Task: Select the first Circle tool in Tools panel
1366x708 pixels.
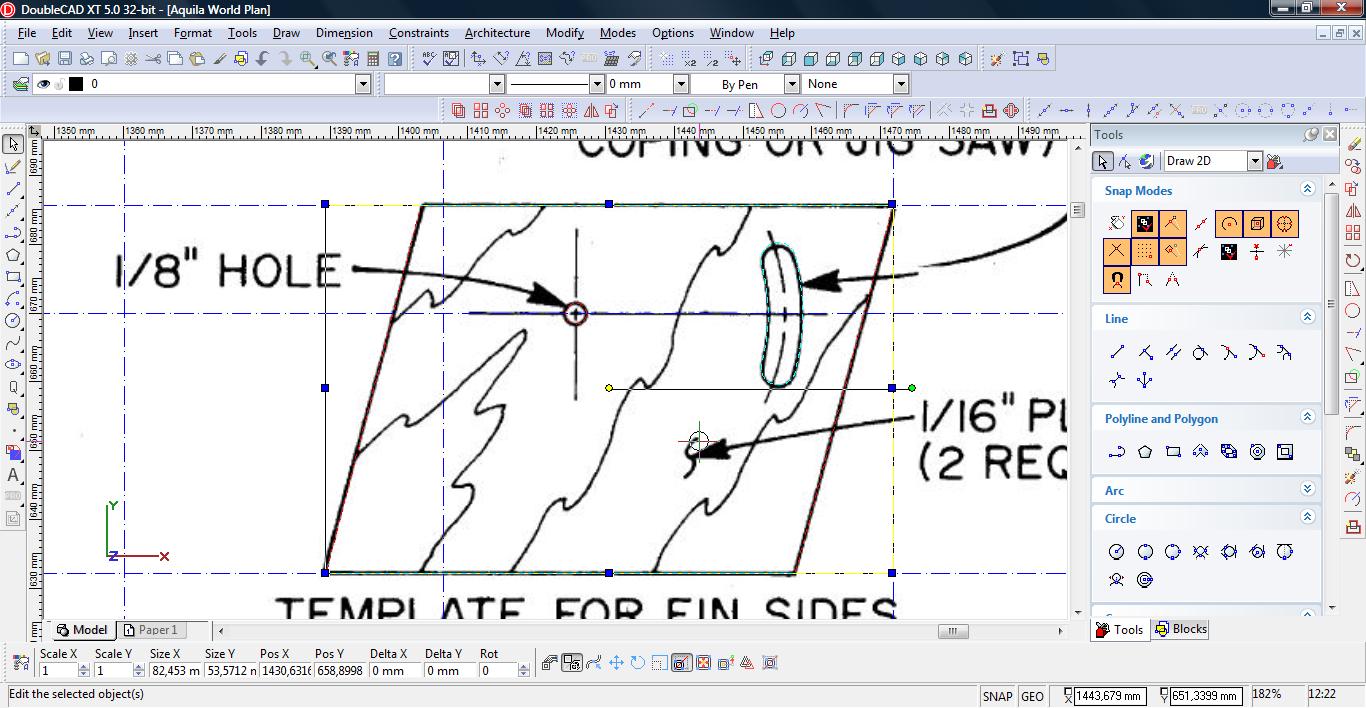Action: (x=1117, y=551)
